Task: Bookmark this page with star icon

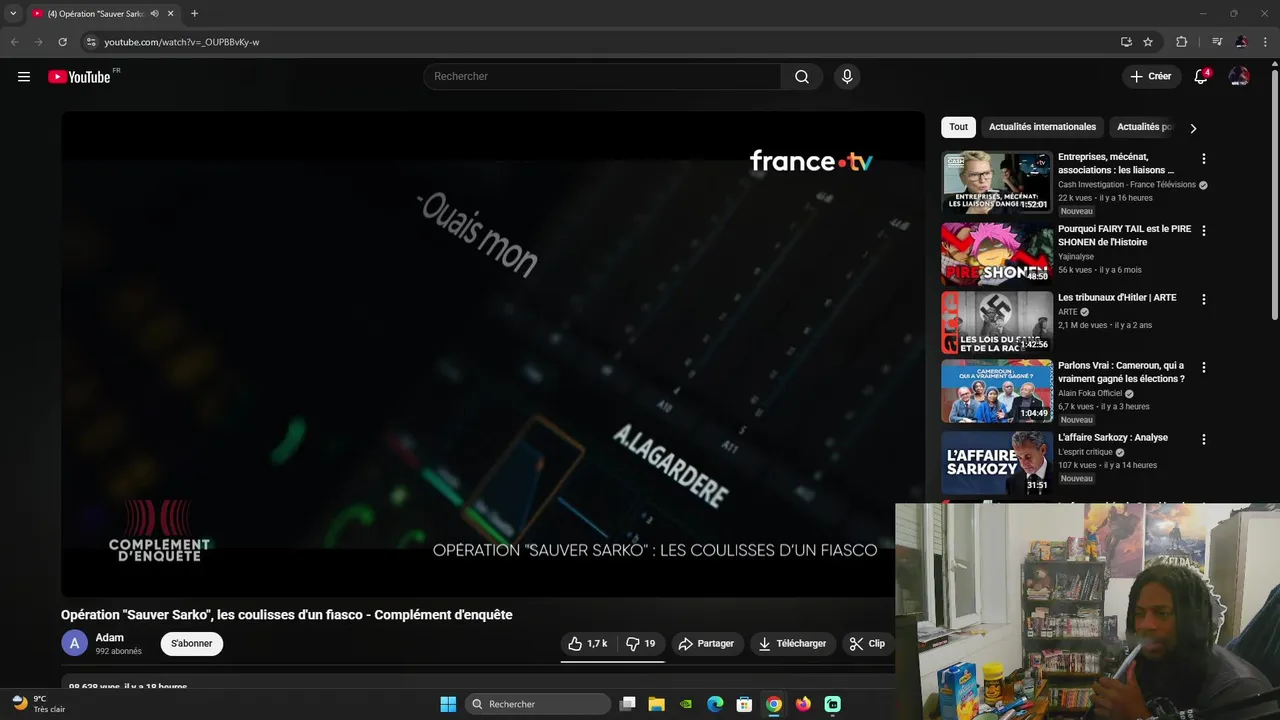Action: (1148, 42)
